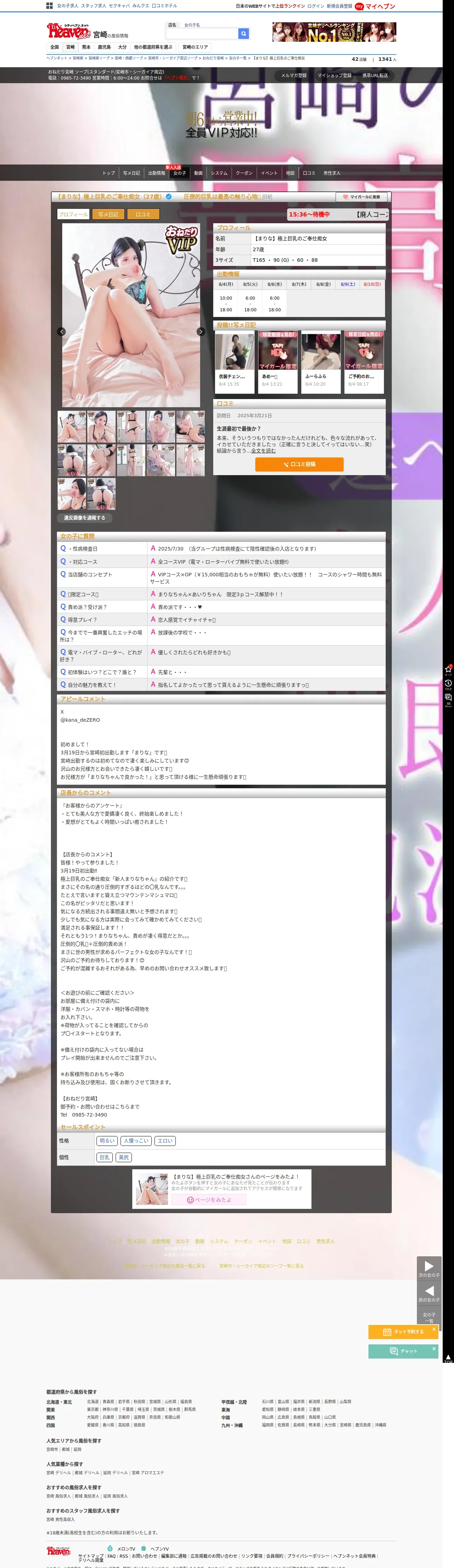This screenshot has width=454, height=1568.
Task: Click the red 'my' マイヘブン badge
Action: pos(376,6)
